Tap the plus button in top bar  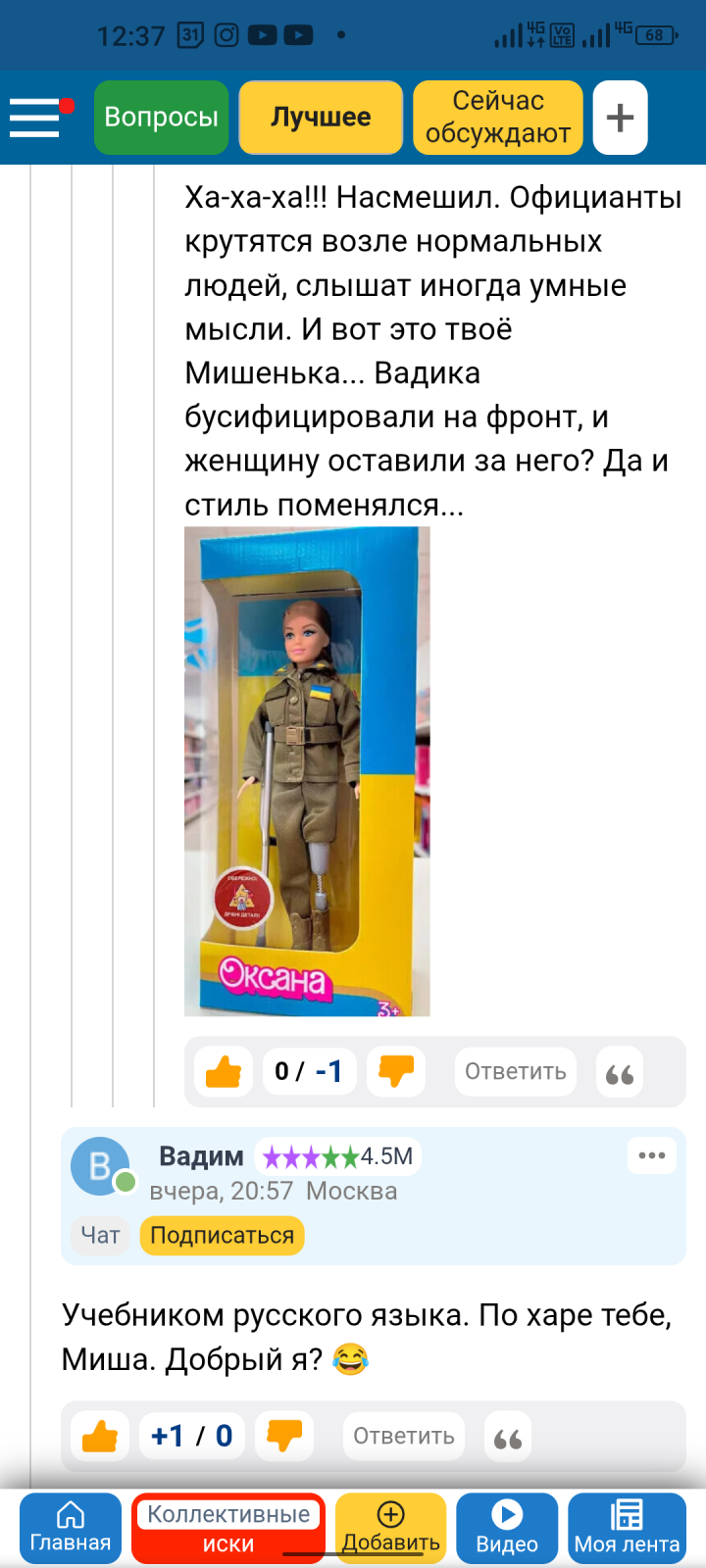(x=620, y=118)
